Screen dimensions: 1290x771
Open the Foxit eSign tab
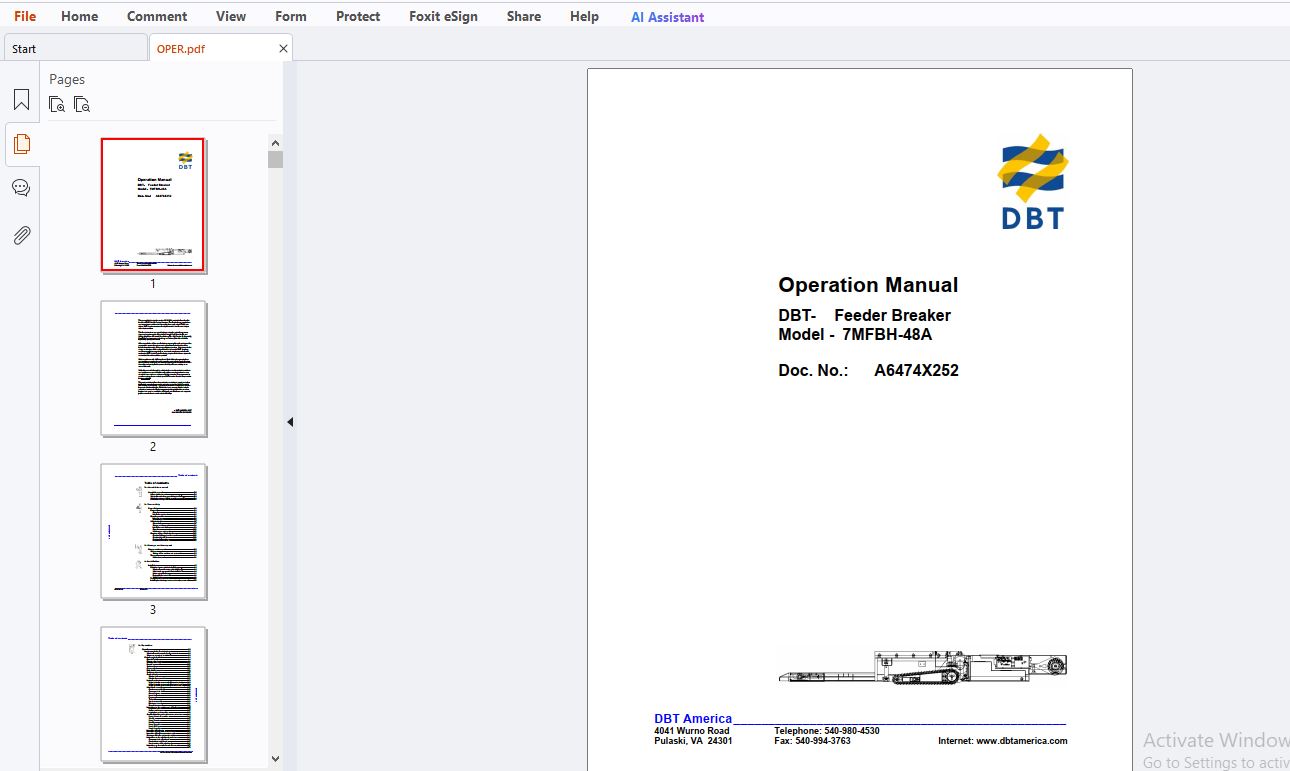(443, 16)
